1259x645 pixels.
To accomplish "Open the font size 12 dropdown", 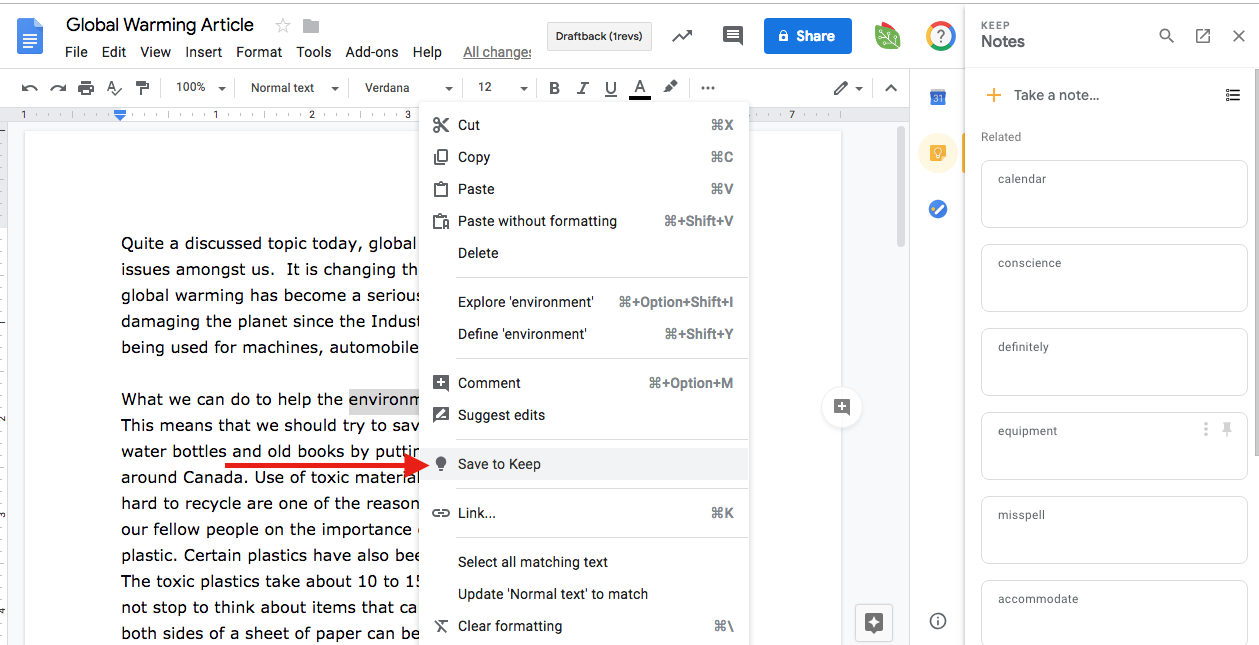I will [x=502, y=88].
